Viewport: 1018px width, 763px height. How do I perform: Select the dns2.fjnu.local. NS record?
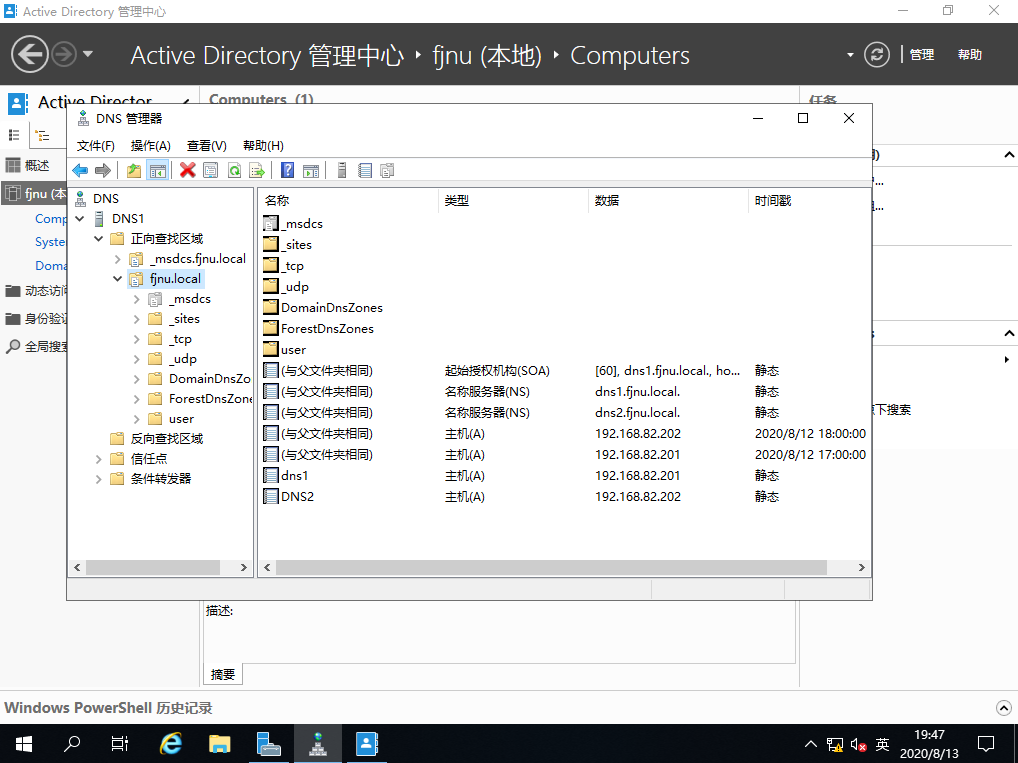(x=564, y=412)
